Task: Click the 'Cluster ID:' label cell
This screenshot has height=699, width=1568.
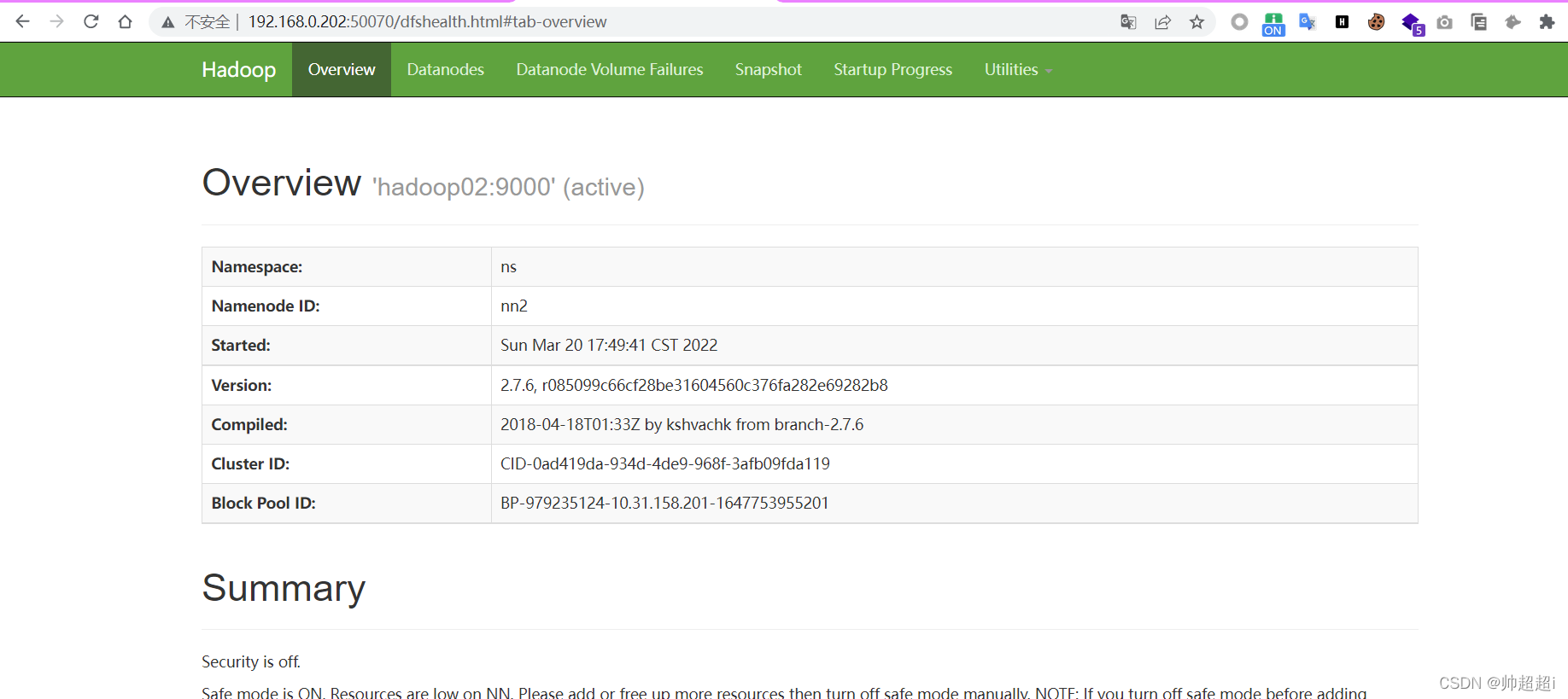Action: point(347,463)
